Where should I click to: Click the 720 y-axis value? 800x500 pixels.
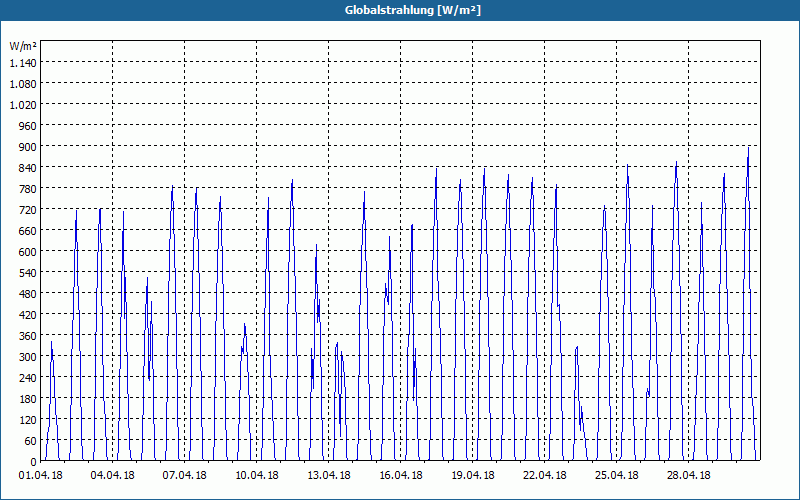(28, 209)
